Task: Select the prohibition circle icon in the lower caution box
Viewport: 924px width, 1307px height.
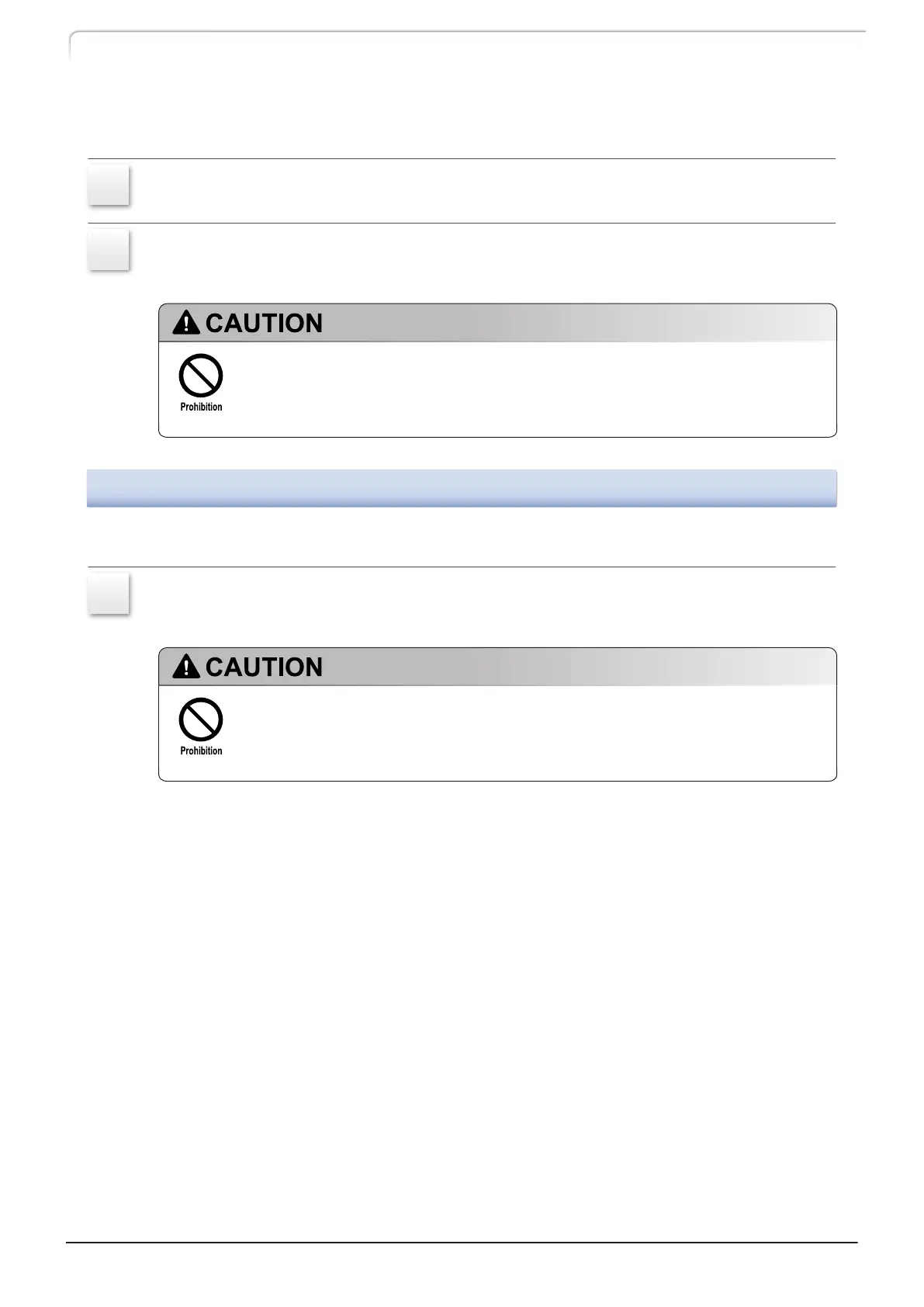Action: pos(201,720)
